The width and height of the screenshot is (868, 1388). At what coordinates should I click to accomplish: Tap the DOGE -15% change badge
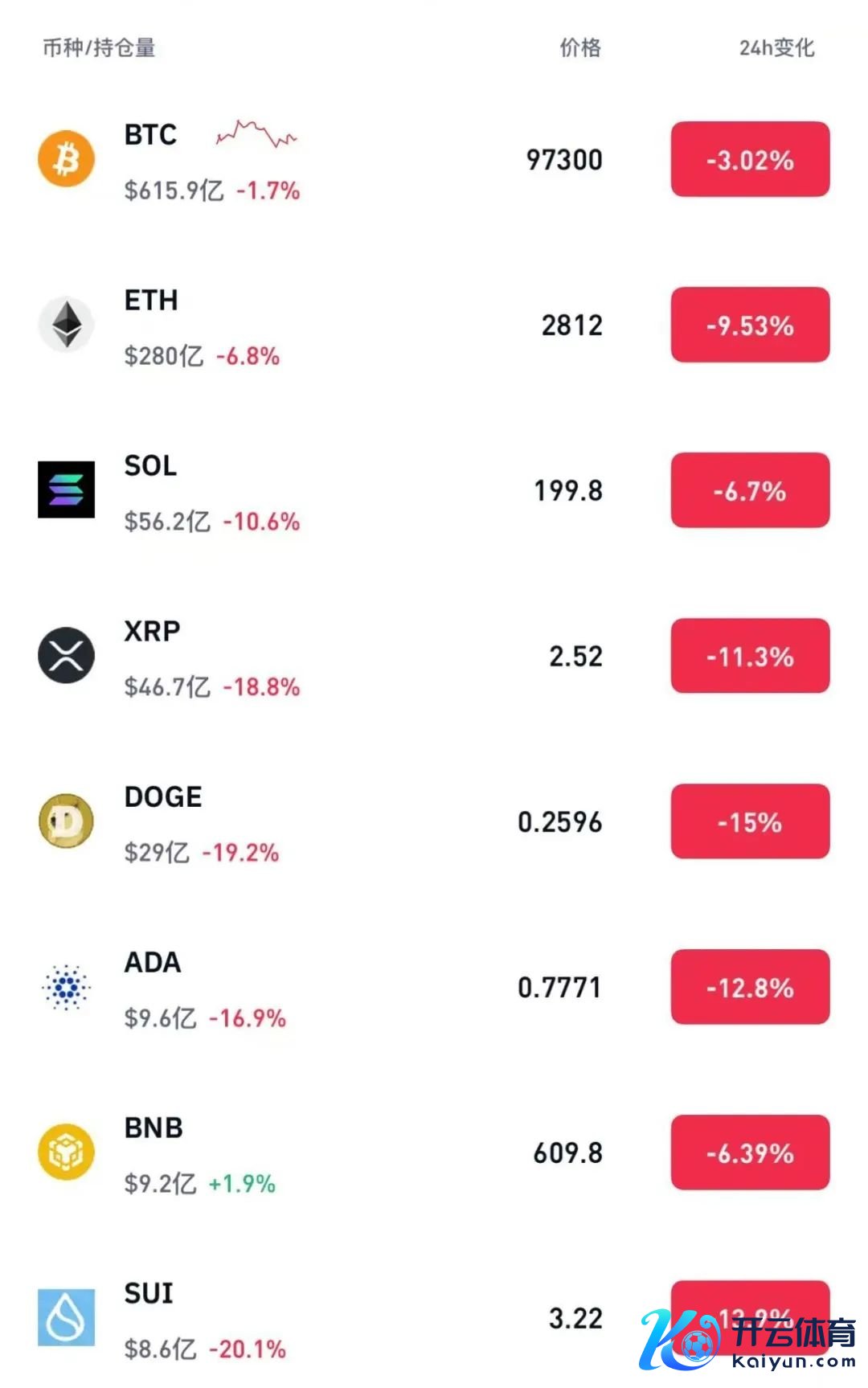click(750, 821)
